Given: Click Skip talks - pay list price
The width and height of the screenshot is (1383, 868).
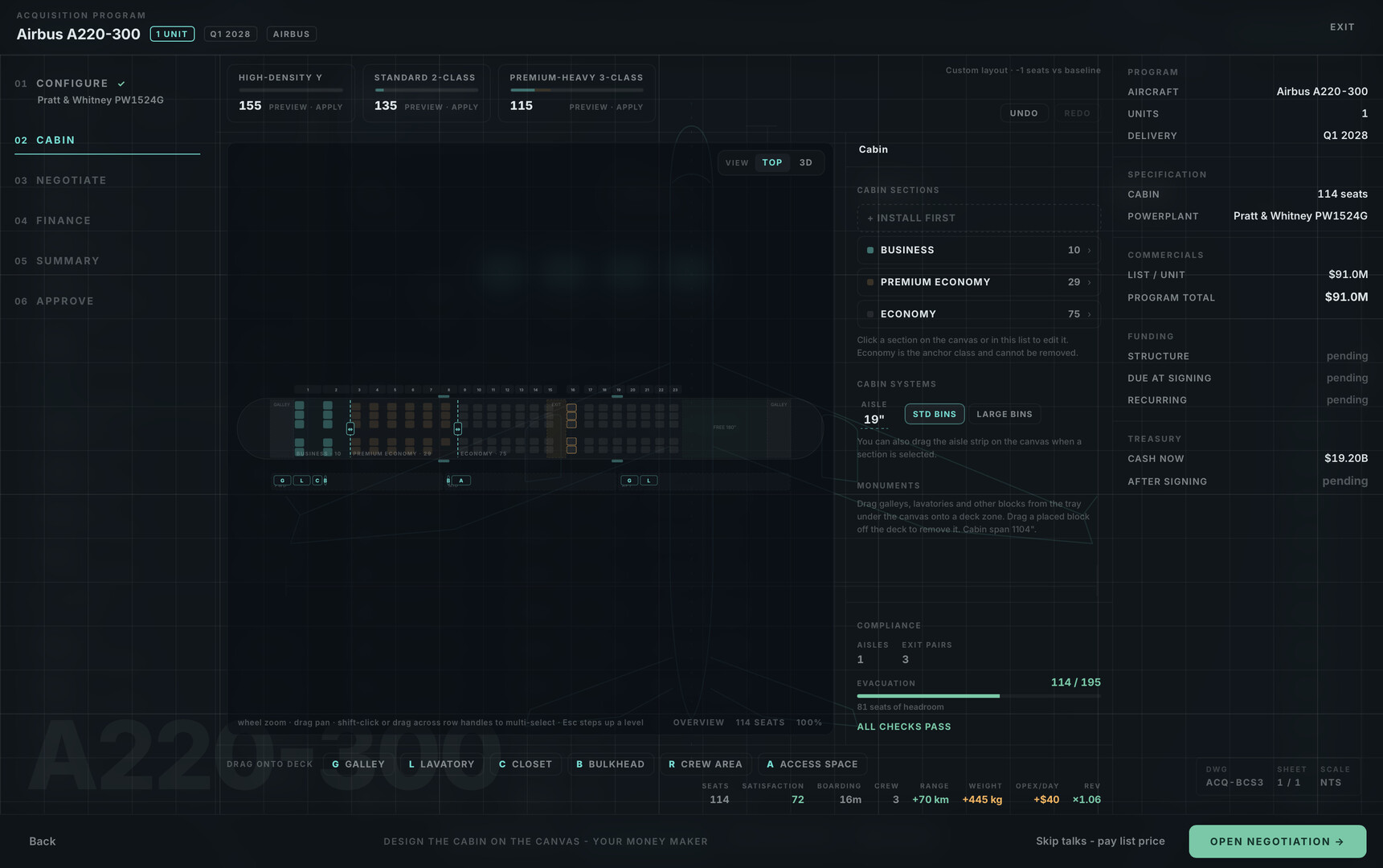Looking at the screenshot, I should click(x=1100, y=841).
